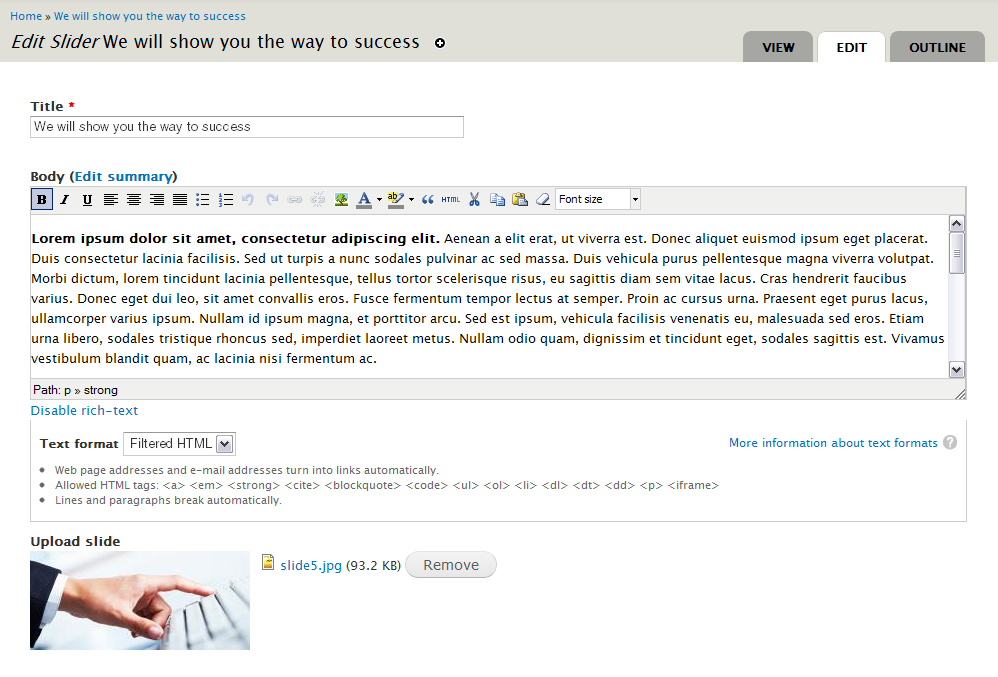Screen dimensions: 998x677
Task: Toggle Italic formatting button
Action: [x=64, y=200]
